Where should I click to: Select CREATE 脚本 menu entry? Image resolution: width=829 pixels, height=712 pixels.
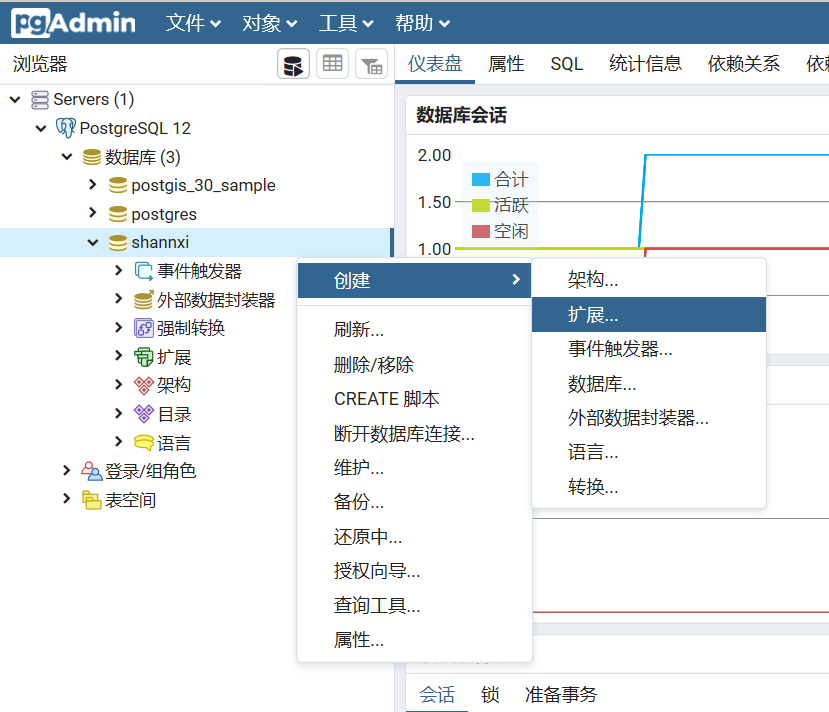click(414, 399)
